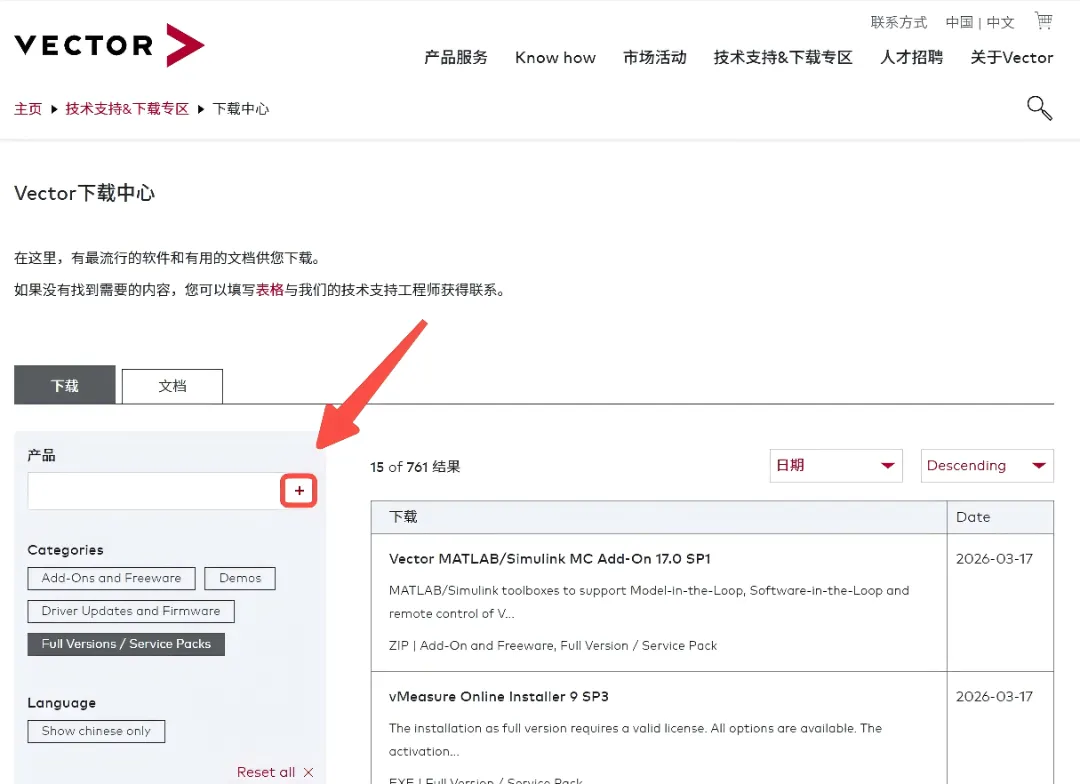Image resolution: width=1080 pixels, height=784 pixels.
Task: Click the 下载中心 breadcrumb text
Action: pyautogui.click(x=240, y=109)
